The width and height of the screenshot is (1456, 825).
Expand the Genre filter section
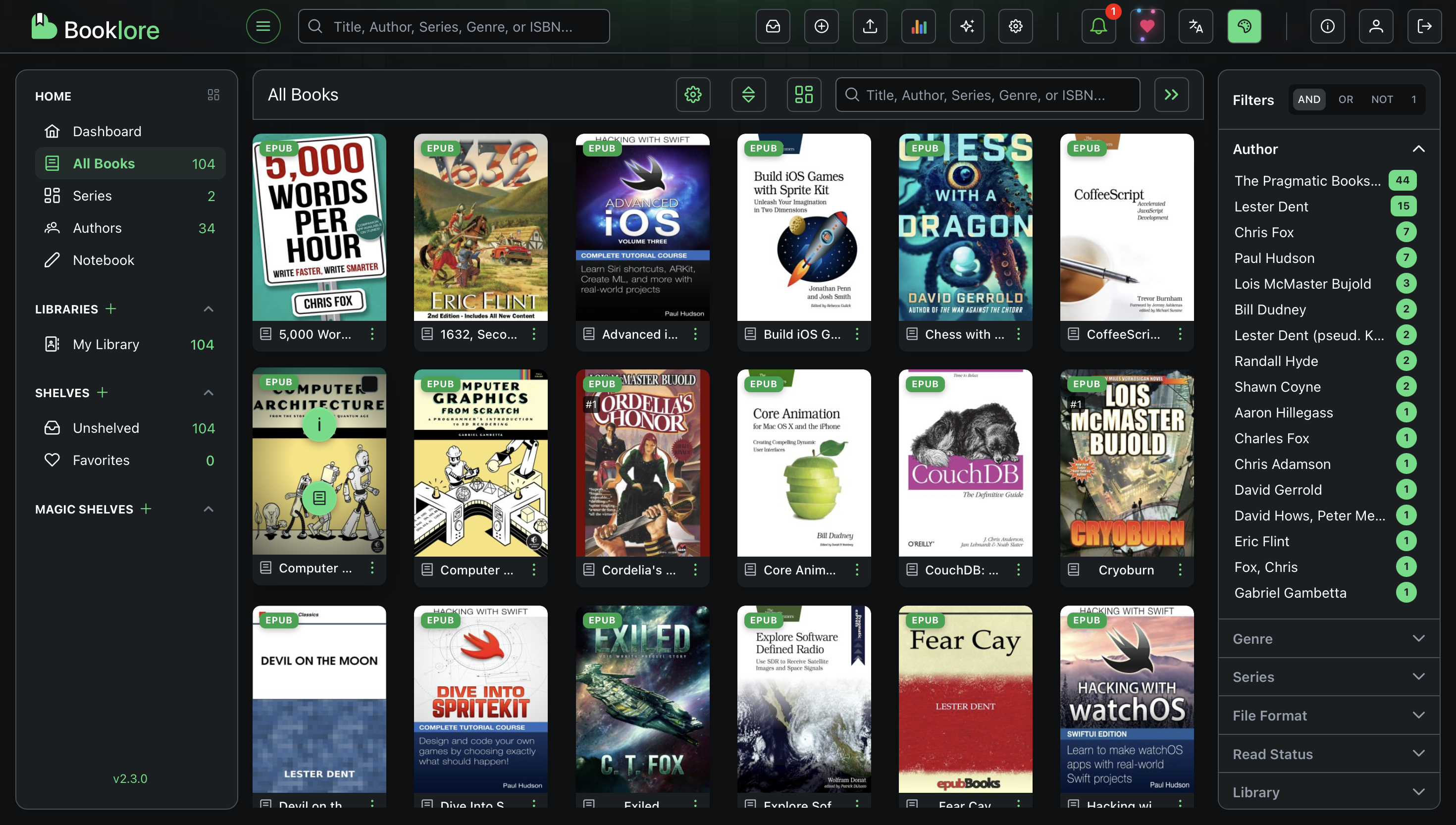click(1329, 639)
